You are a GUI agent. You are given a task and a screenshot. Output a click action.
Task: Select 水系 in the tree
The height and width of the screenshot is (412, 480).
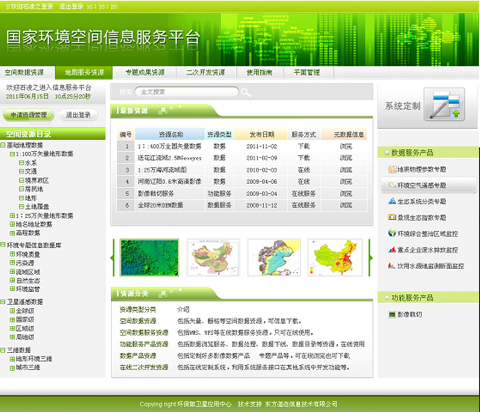pyautogui.click(x=31, y=163)
